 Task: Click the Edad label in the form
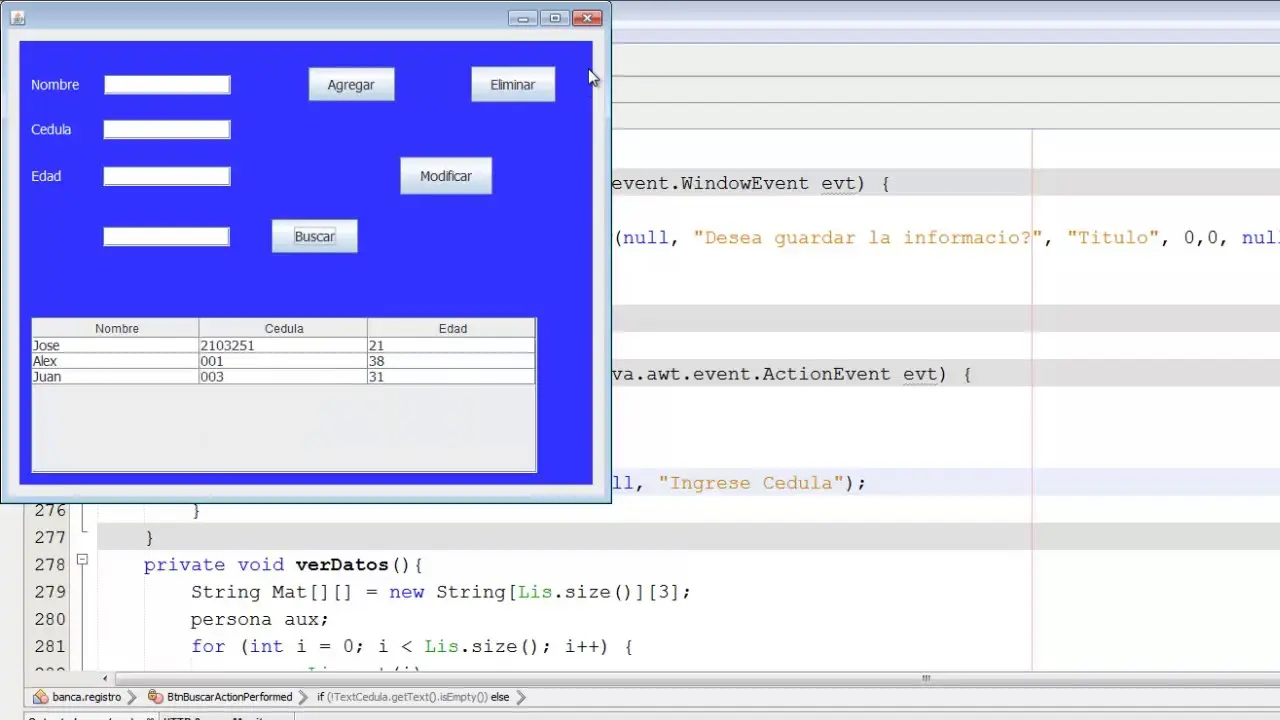[x=46, y=176]
